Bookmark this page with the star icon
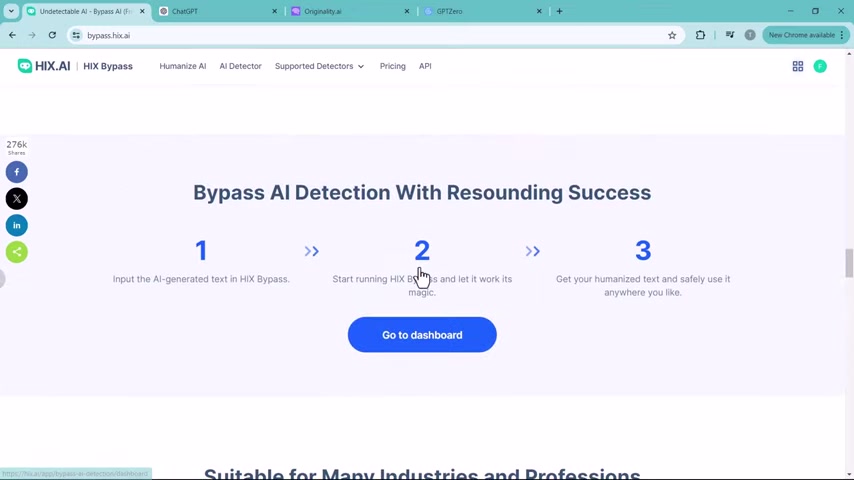Image resolution: width=854 pixels, height=480 pixels. point(672,35)
